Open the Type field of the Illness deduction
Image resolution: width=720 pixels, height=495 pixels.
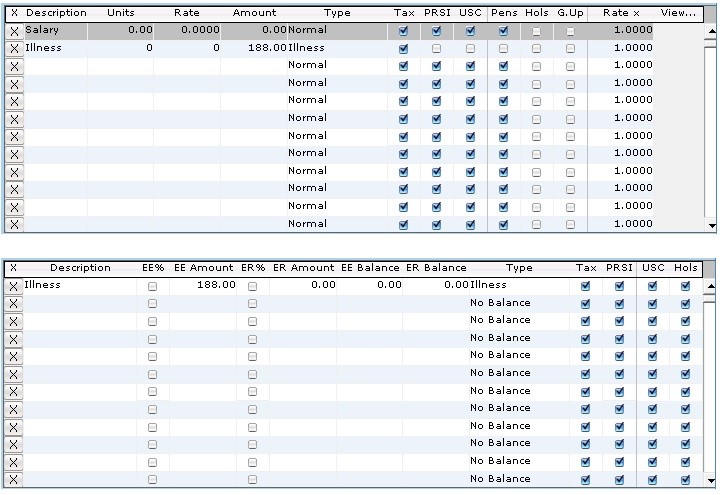point(518,286)
